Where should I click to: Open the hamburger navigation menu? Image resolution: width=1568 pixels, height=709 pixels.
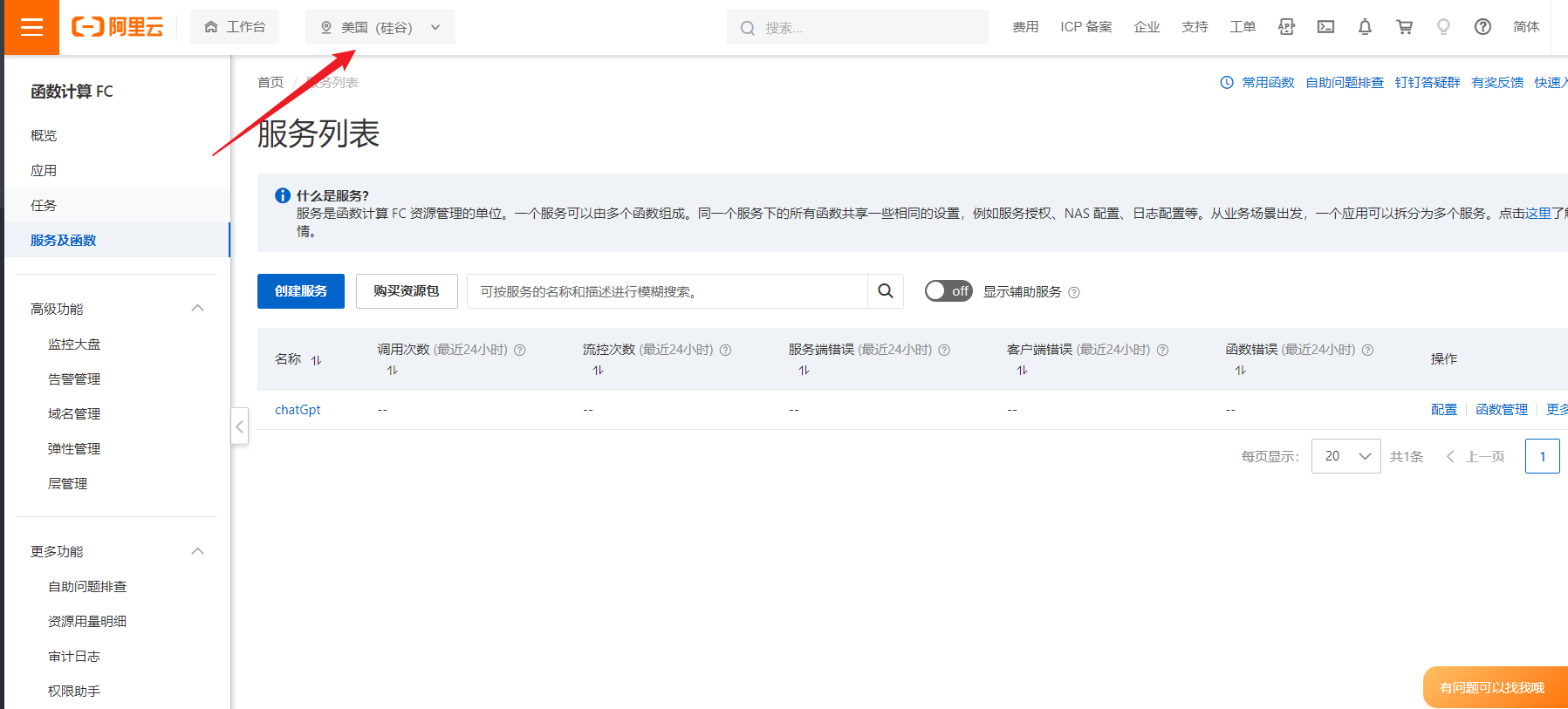31,27
